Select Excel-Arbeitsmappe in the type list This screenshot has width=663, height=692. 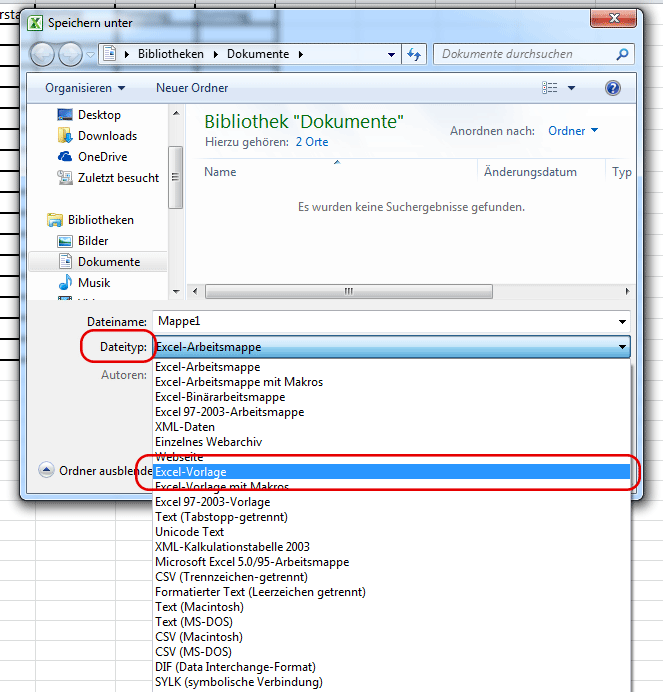coord(392,367)
